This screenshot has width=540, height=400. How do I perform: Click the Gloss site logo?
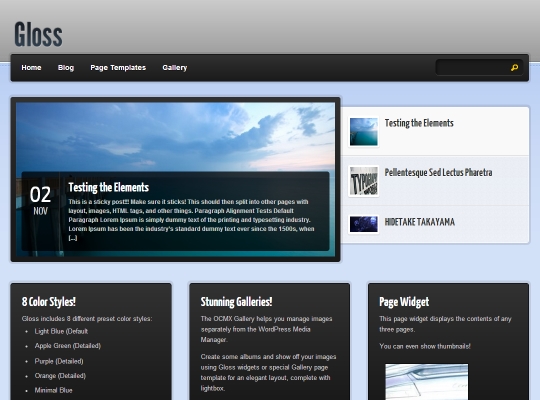(x=38, y=34)
